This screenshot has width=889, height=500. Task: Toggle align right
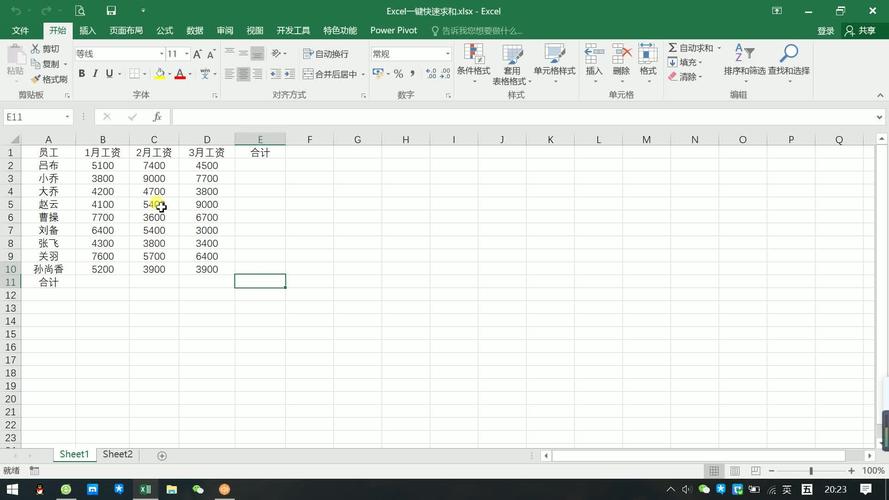click(257, 74)
